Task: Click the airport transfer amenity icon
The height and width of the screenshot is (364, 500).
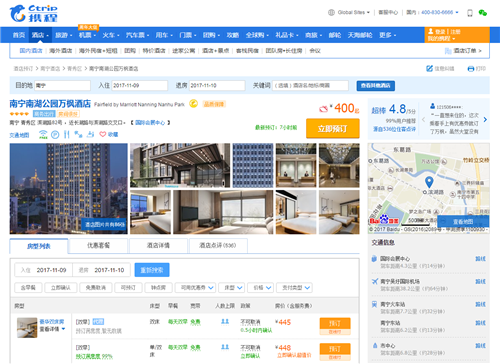Action: coord(78,134)
